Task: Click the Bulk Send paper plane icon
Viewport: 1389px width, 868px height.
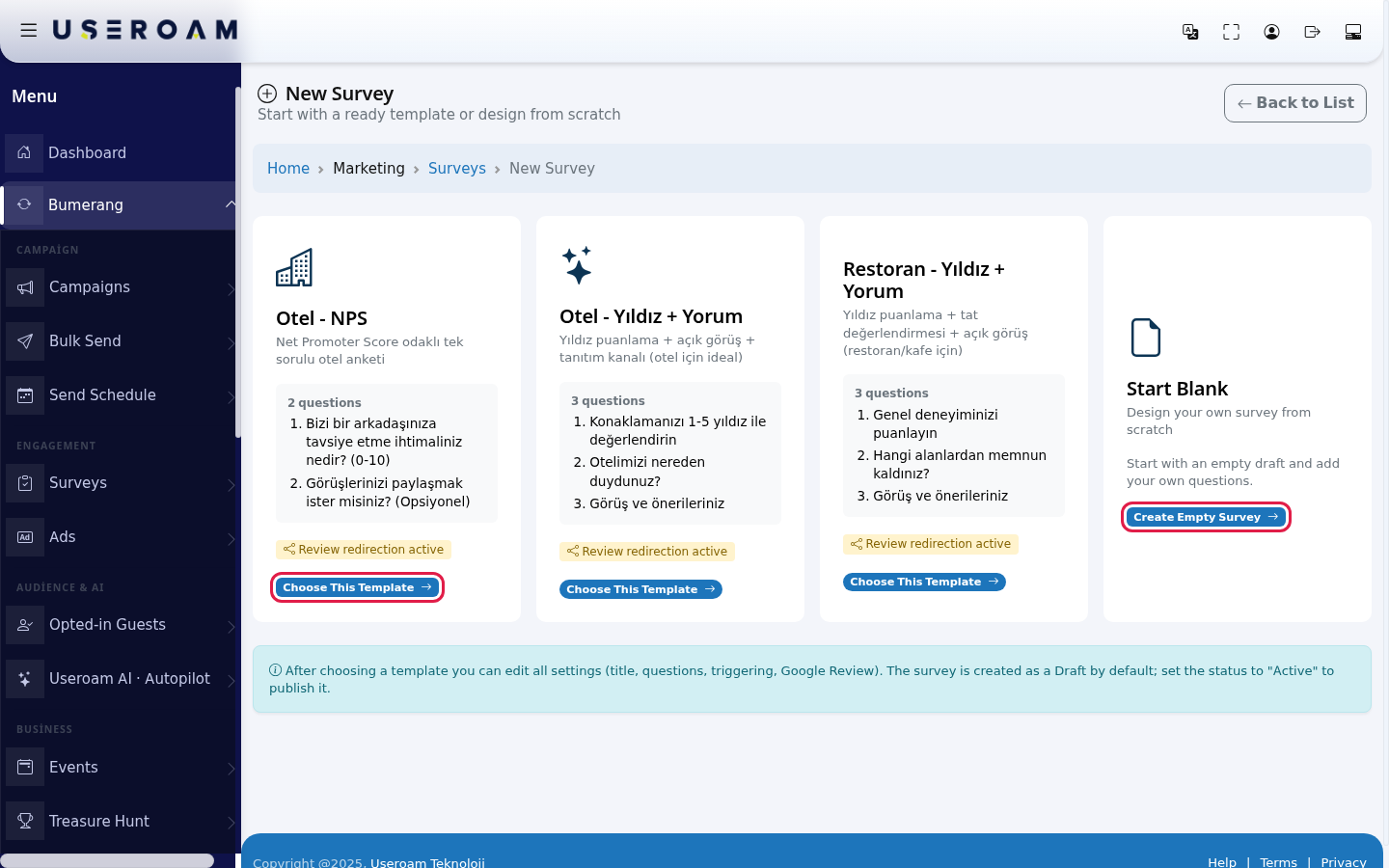Action: coord(25,341)
